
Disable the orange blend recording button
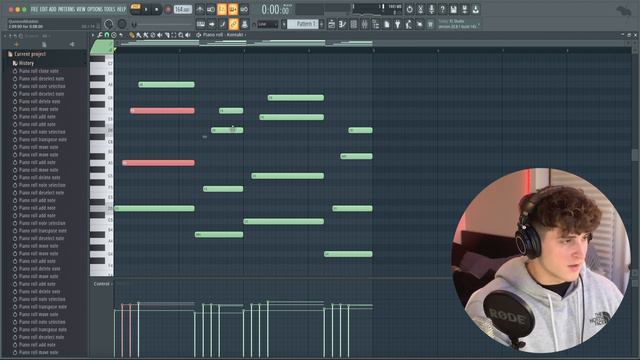tap(233, 9)
